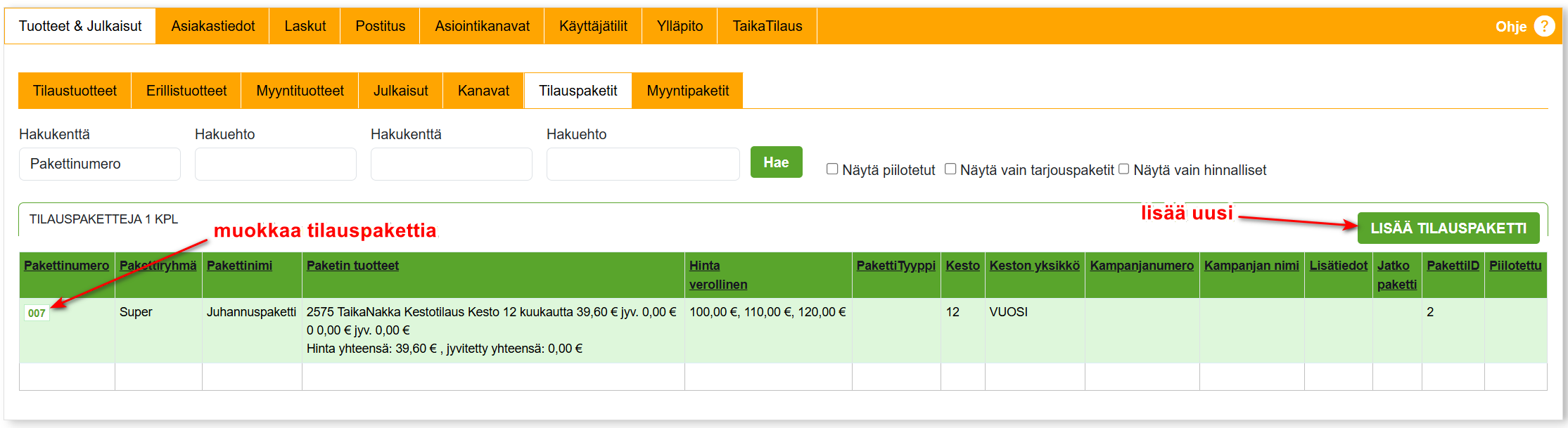The image size is (1568, 428).
Task: Check Näytä vain tarjouspaketit option
Action: pos(950,169)
